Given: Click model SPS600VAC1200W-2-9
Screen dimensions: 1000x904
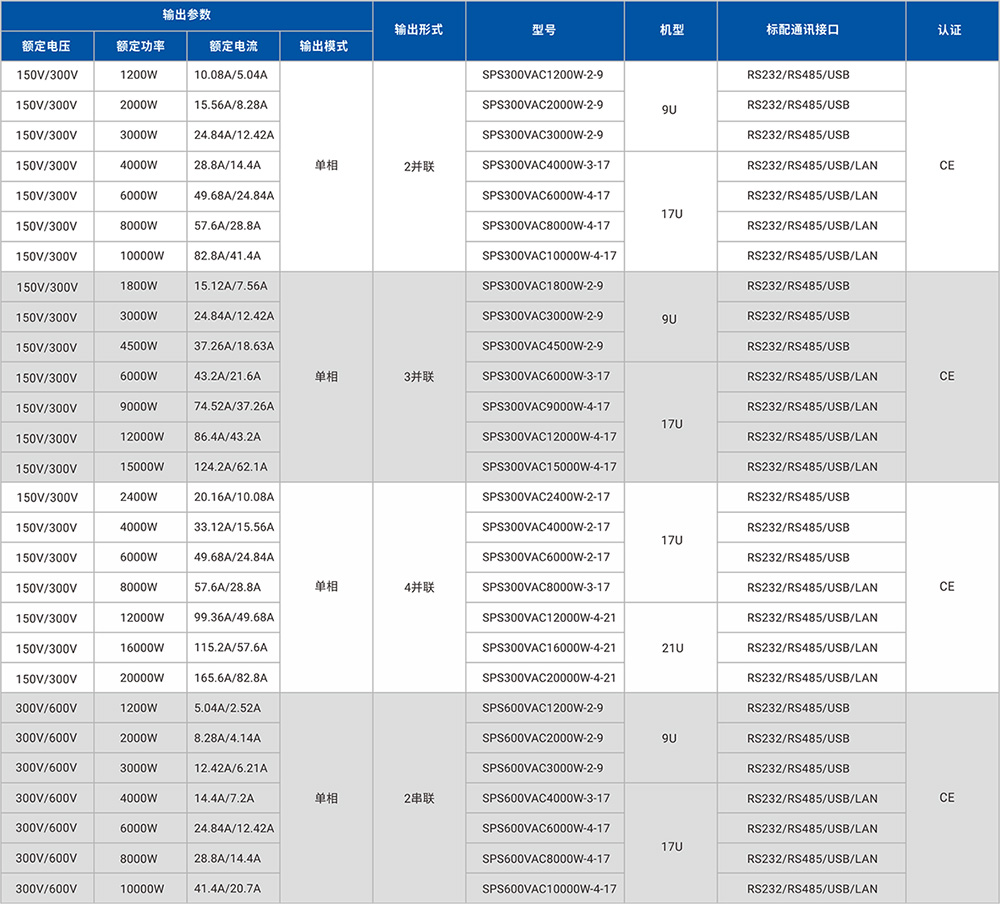Looking at the screenshot, I should [x=545, y=708].
